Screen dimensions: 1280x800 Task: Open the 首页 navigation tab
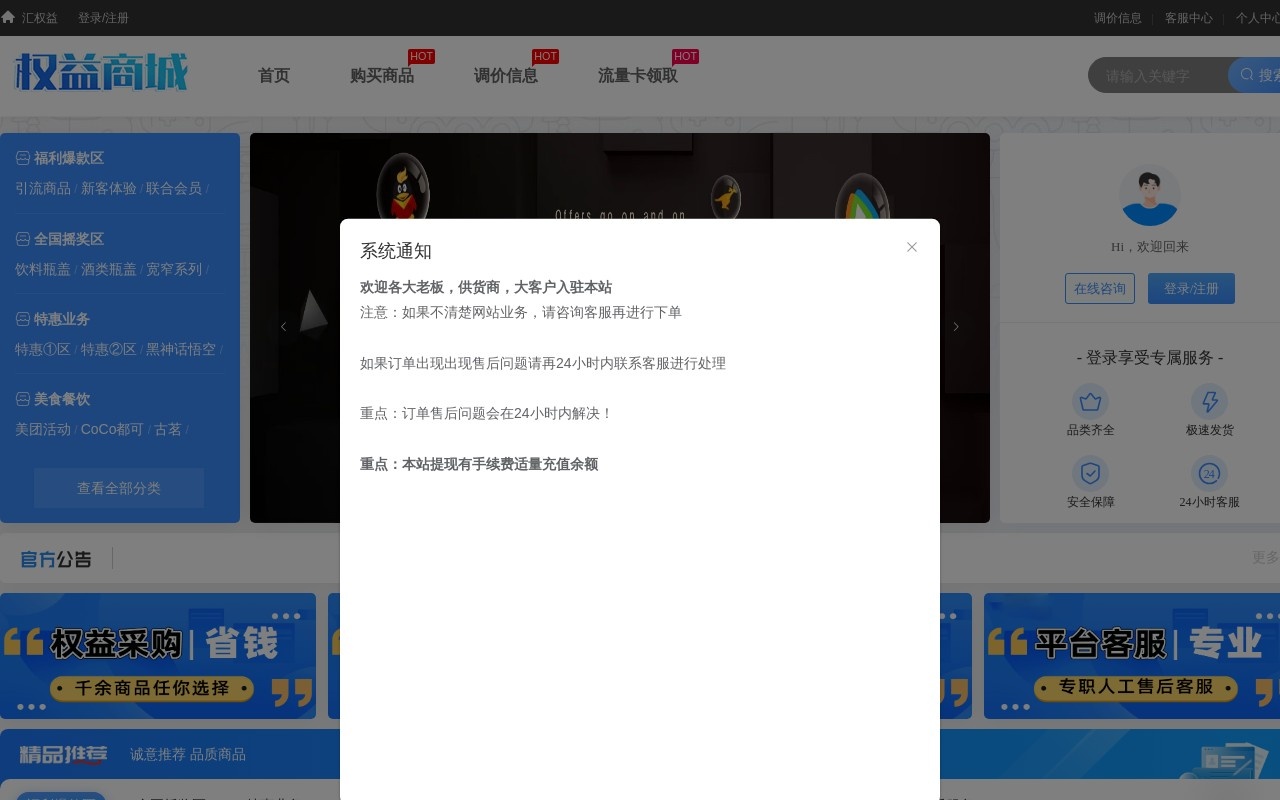pyautogui.click(x=274, y=76)
